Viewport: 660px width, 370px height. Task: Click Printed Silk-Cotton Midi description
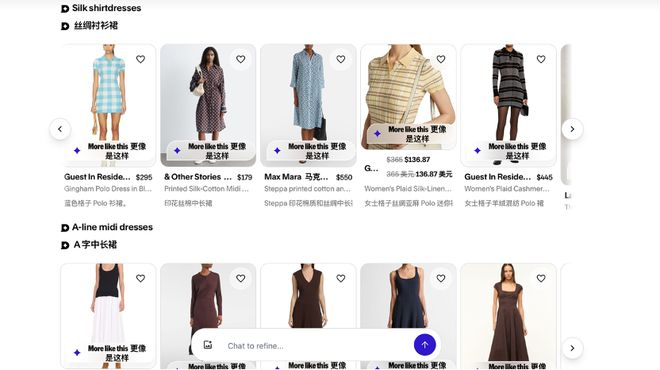207,189
